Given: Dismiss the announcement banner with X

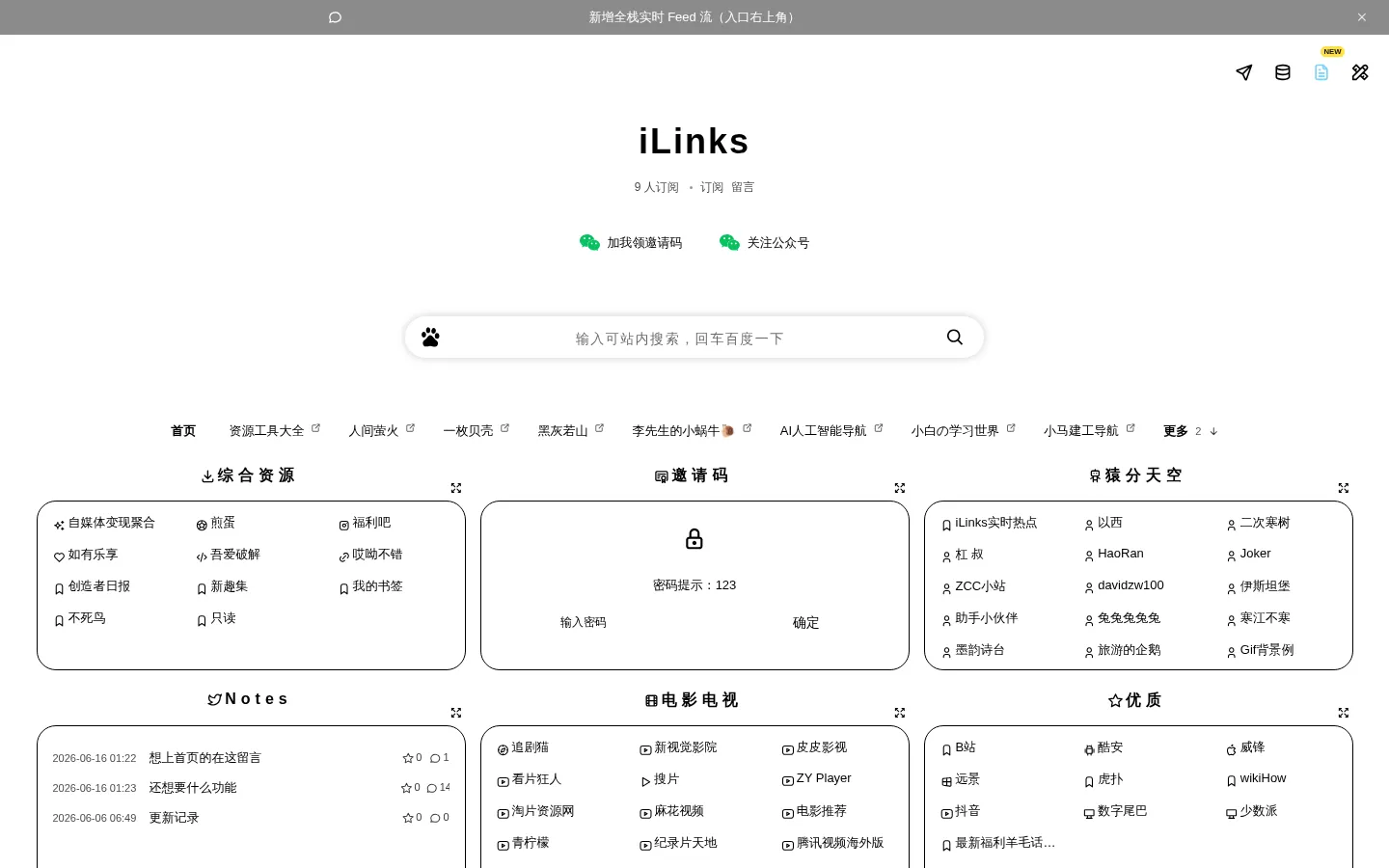Looking at the screenshot, I should (x=1362, y=17).
